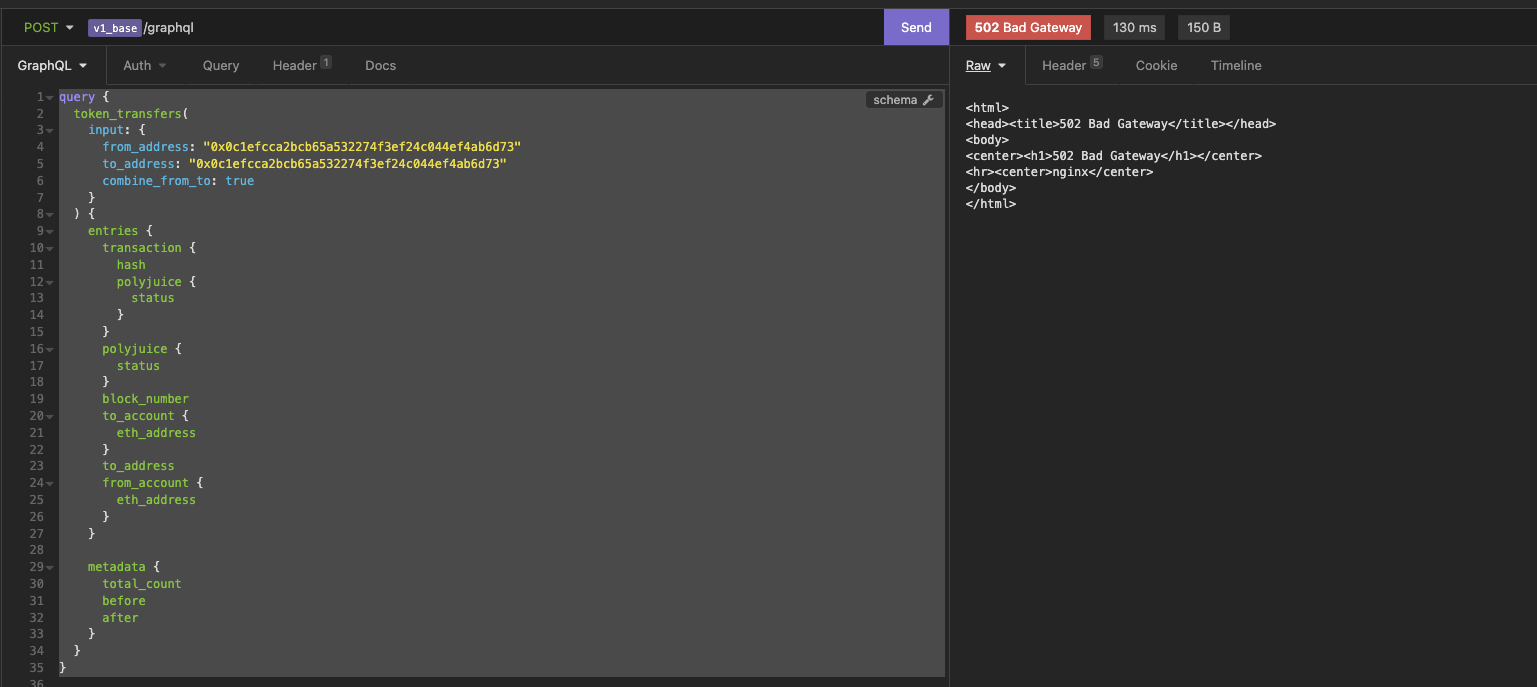The image size is (1537, 687).
Task: Click the hash field on line 11
Action: click(131, 265)
